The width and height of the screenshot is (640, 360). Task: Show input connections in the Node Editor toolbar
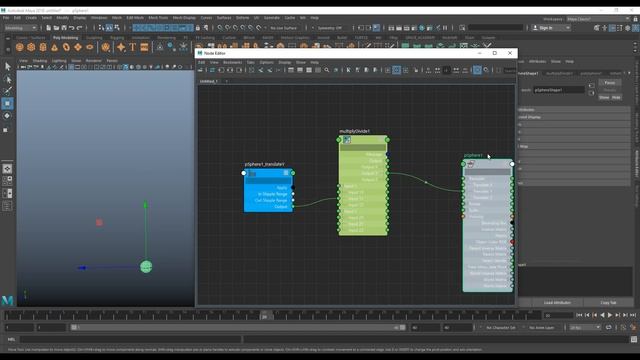click(x=221, y=70)
